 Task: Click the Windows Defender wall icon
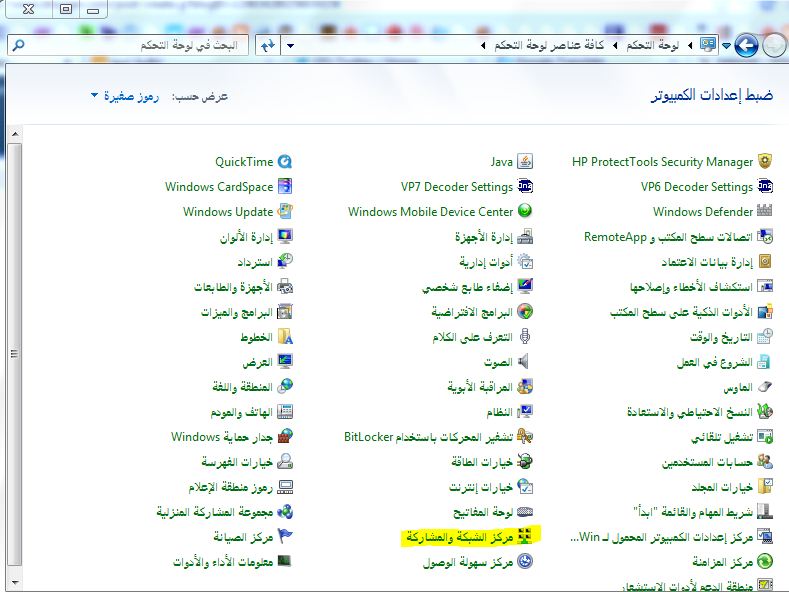[x=765, y=211]
